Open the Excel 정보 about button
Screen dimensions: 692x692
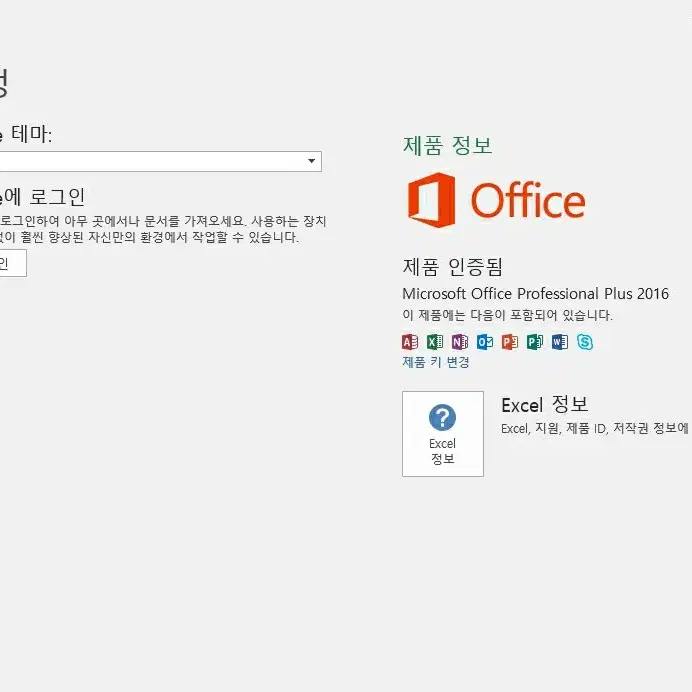pos(443,434)
